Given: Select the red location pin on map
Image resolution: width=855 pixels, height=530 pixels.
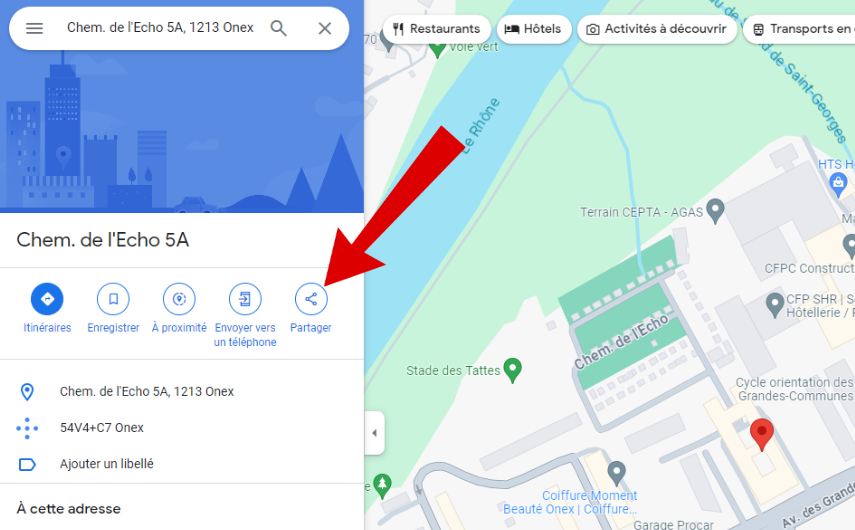Looking at the screenshot, I should pyautogui.click(x=762, y=435).
